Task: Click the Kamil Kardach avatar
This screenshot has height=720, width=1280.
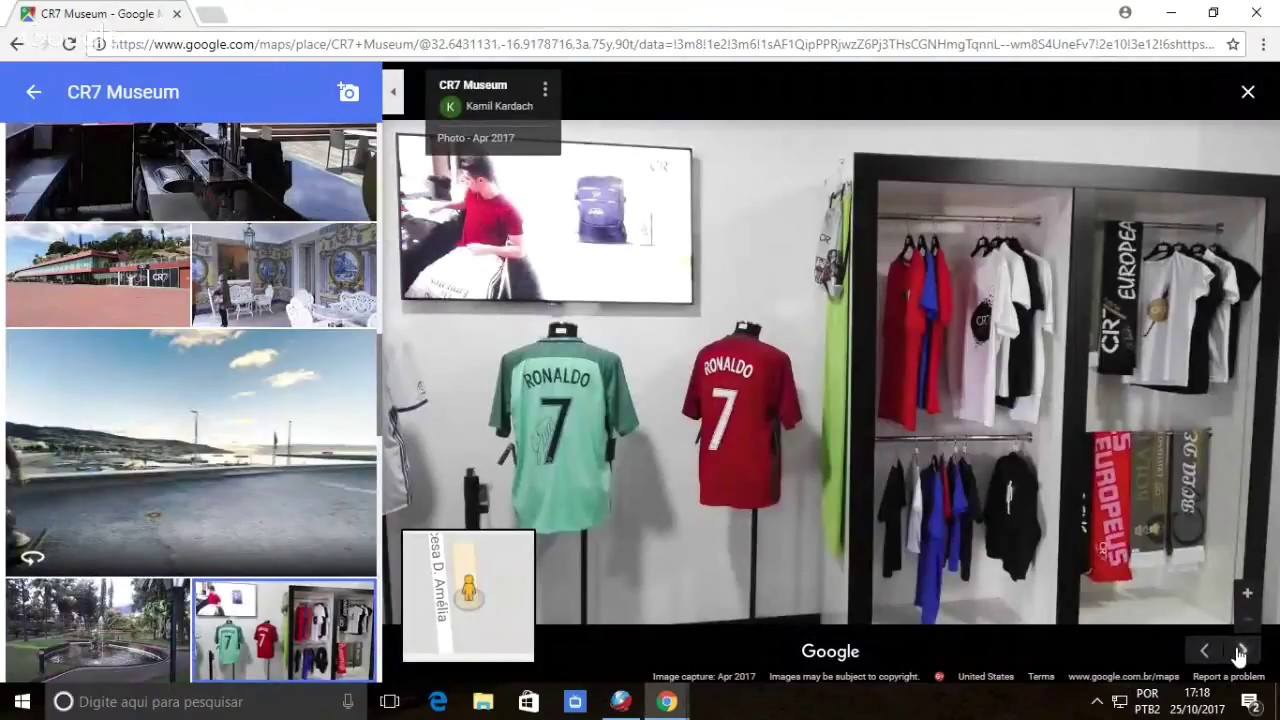Action: tap(450, 106)
